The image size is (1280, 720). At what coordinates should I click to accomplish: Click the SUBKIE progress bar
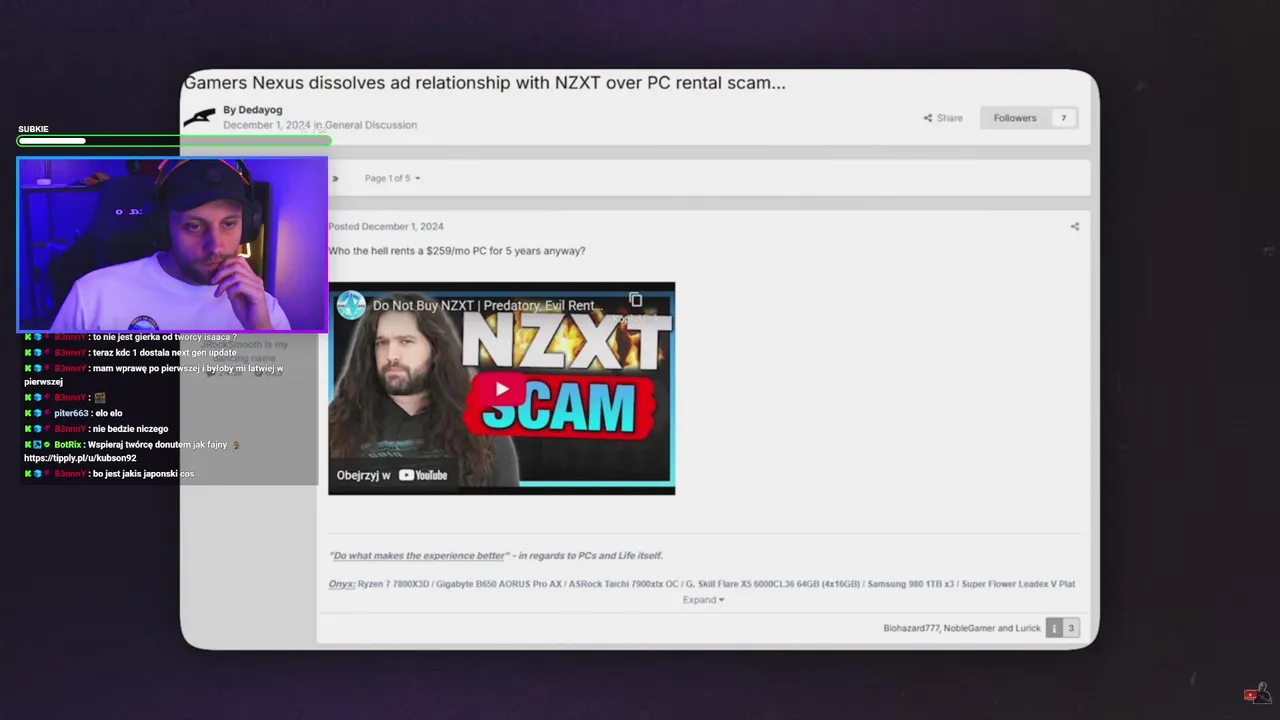[x=173, y=141]
